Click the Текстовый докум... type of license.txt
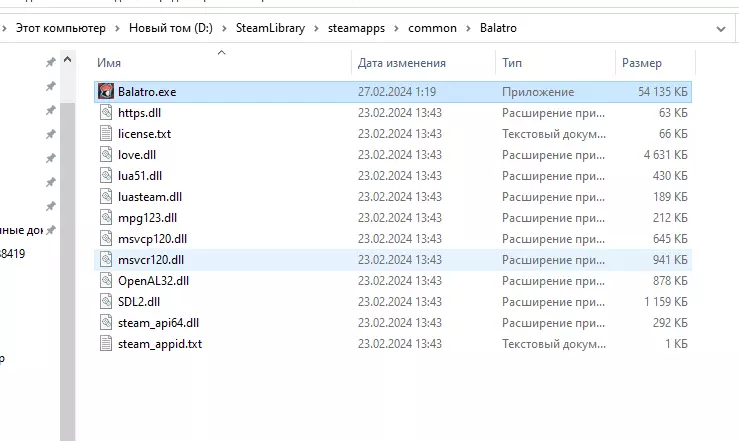This screenshot has height=441, width=739. 554,133
